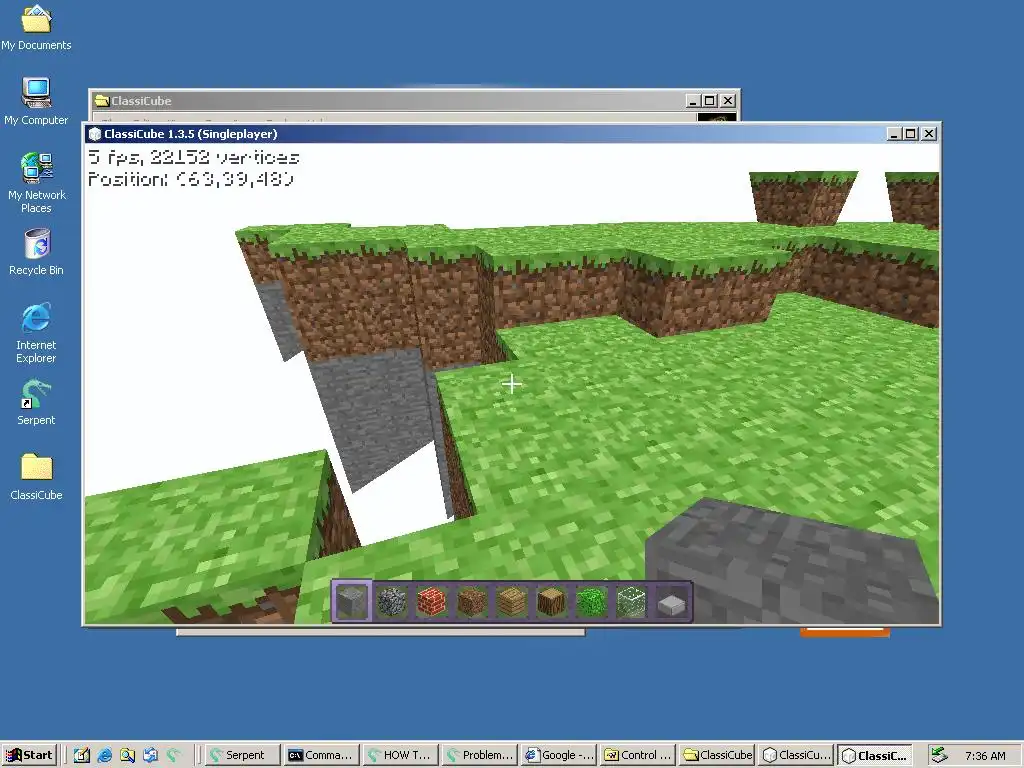Click the system tray network icon

point(939,755)
